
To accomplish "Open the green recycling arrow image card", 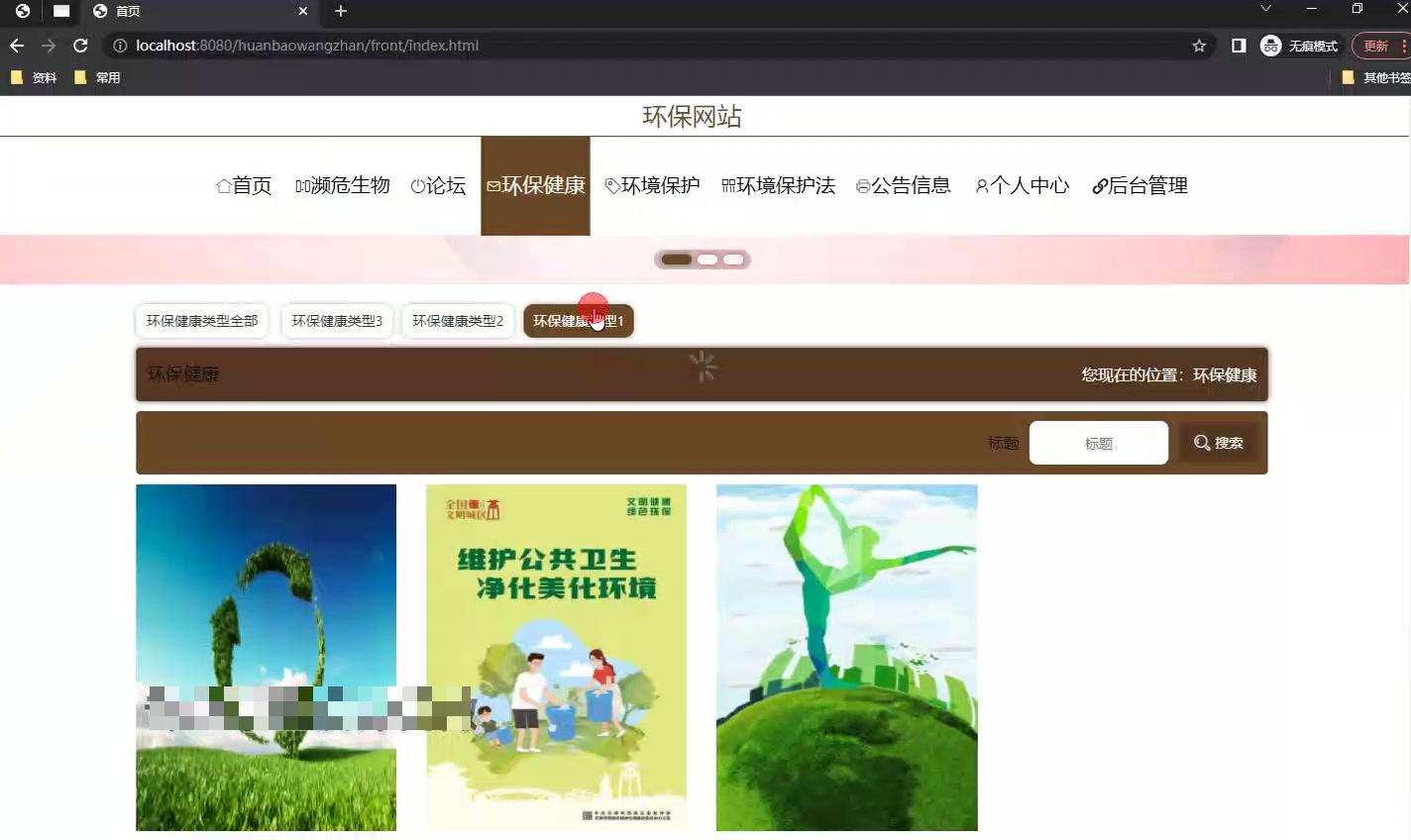I will click(x=266, y=658).
